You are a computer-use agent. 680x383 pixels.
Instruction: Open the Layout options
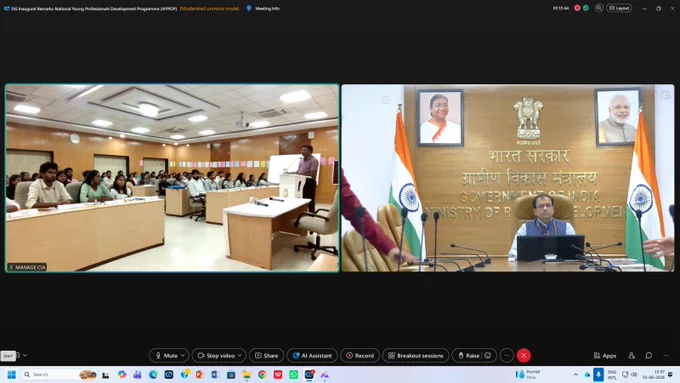click(x=619, y=8)
